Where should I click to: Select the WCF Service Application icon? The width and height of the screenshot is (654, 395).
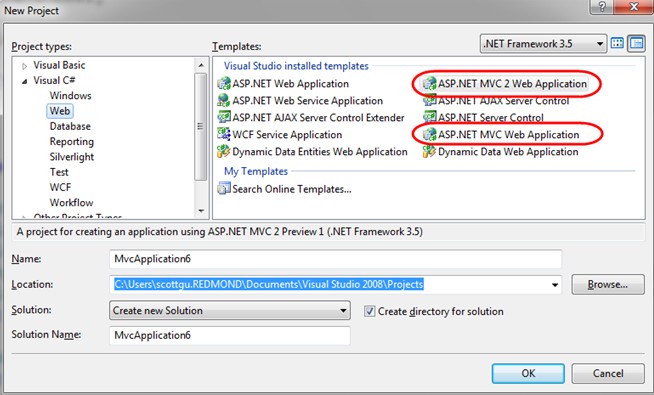(x=224, y=134)
